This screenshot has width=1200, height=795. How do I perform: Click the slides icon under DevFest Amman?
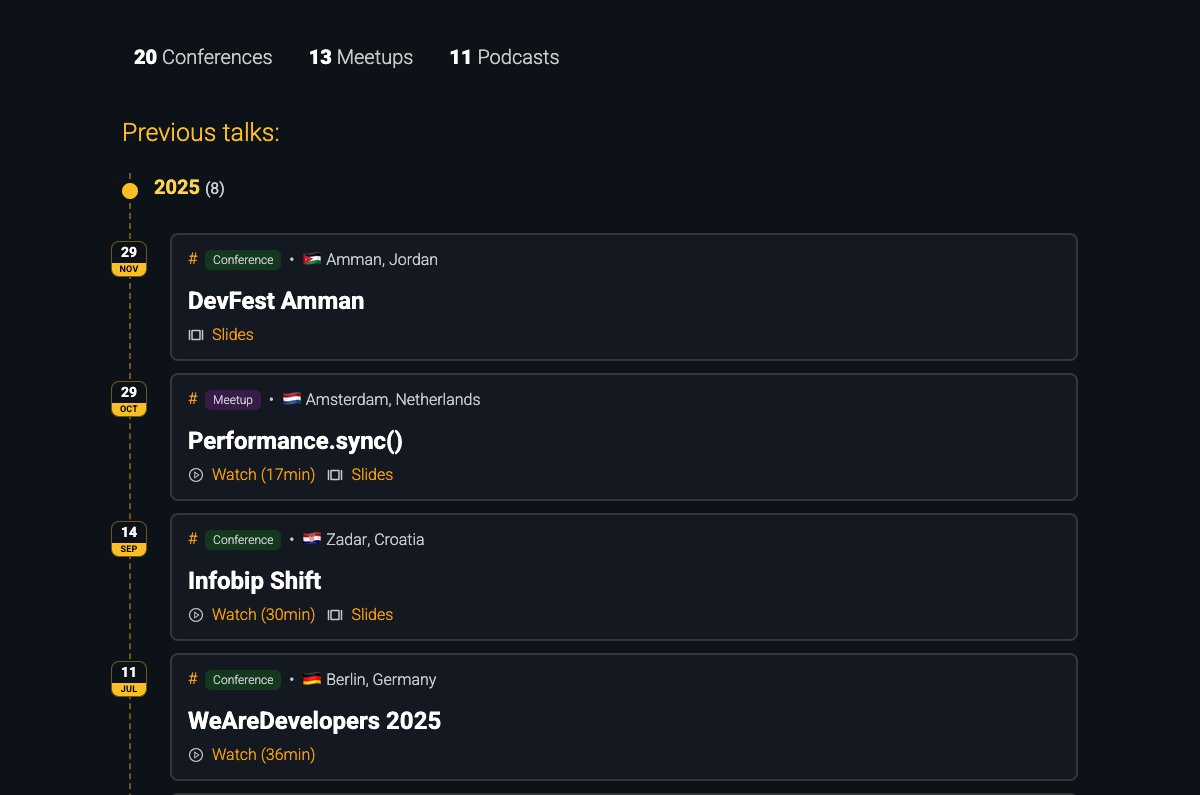tap(196, 335)
